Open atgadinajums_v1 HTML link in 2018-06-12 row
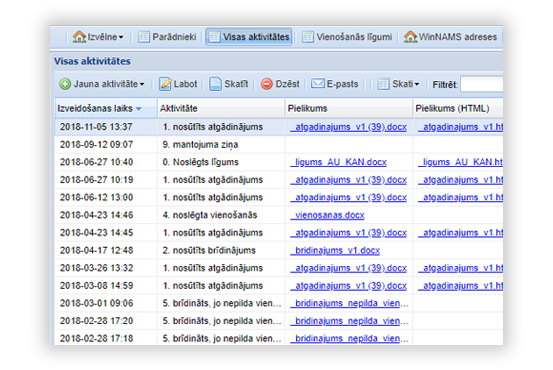This screenshot has width=553, height=370. coord(461,198)
